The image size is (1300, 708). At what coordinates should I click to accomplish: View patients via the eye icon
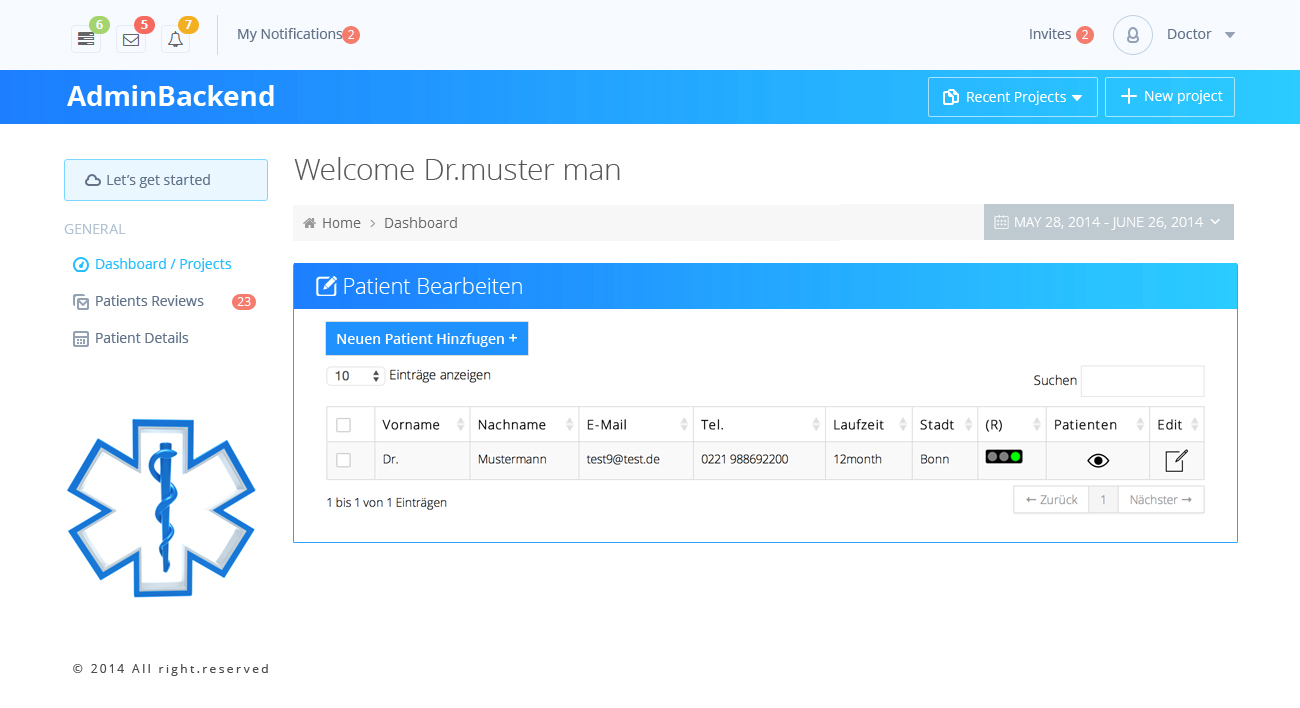pos(1098,460)
